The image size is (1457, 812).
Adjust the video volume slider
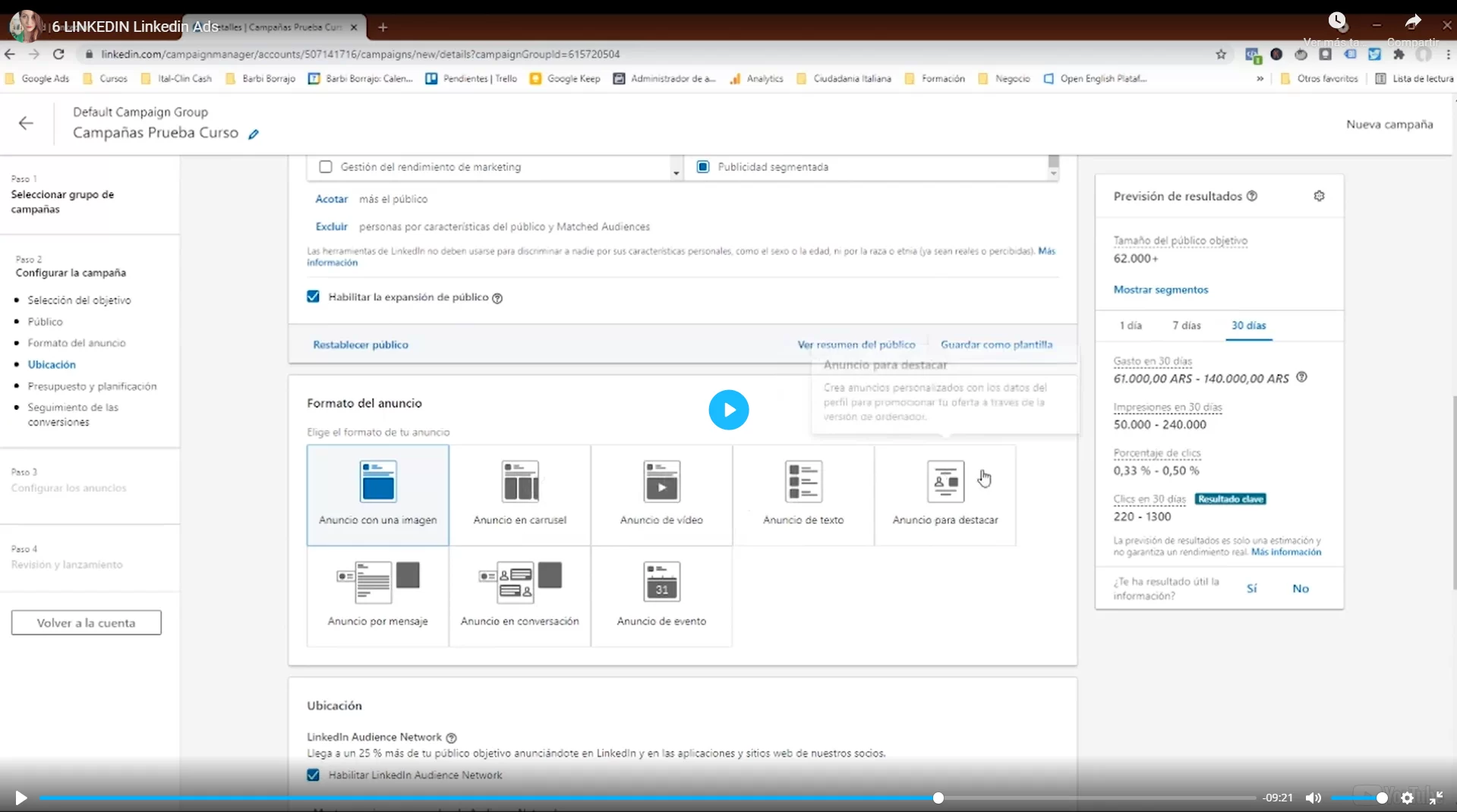(x=1359, y=798)
